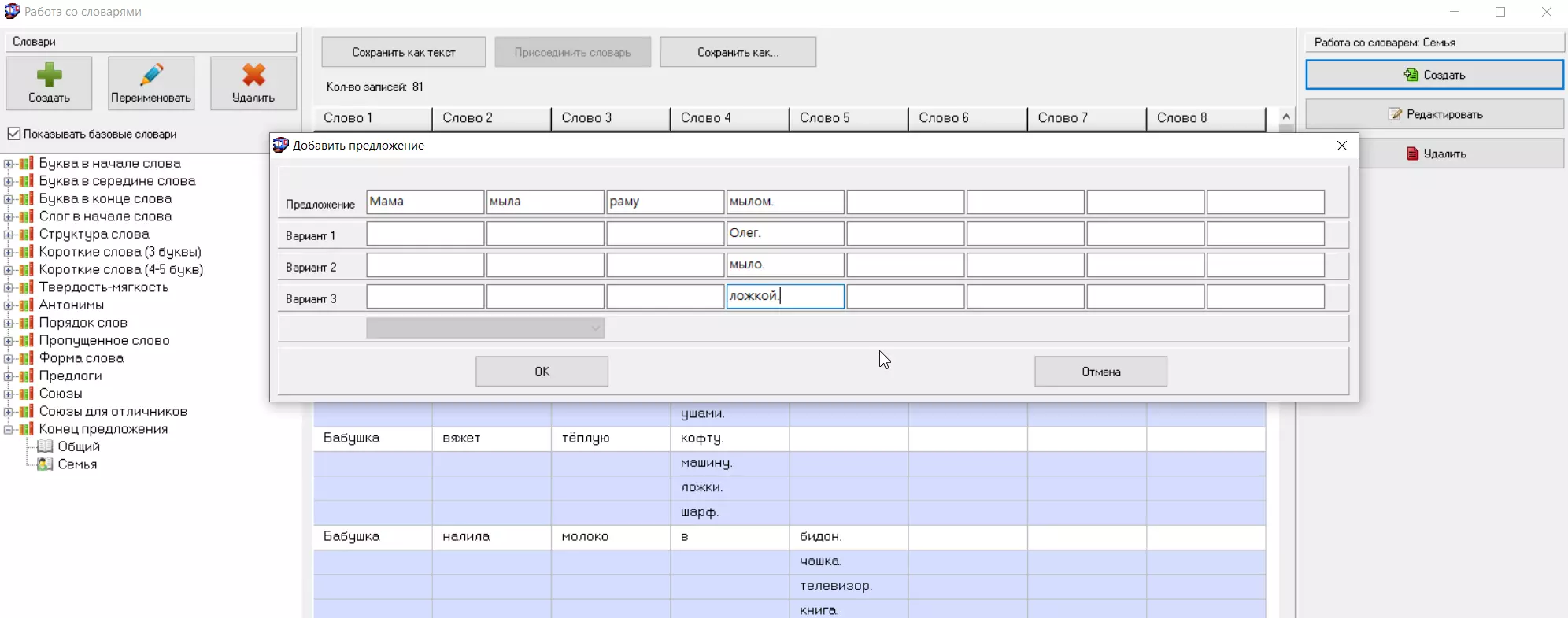The height and width of the screenshot is (618, 1568).
Task: Click the table cell кофту.
Action: 730,439
